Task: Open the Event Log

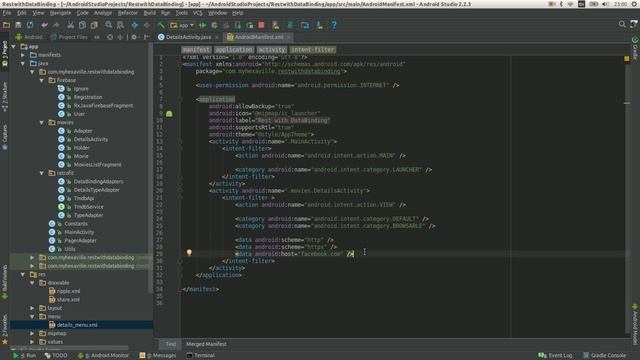Action: 556,356
